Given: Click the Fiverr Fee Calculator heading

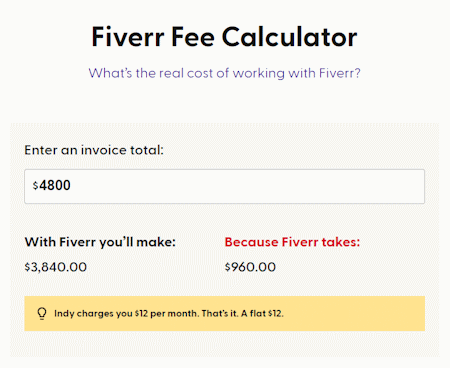Looking at the screenshot, I should (x=224, y=37).
